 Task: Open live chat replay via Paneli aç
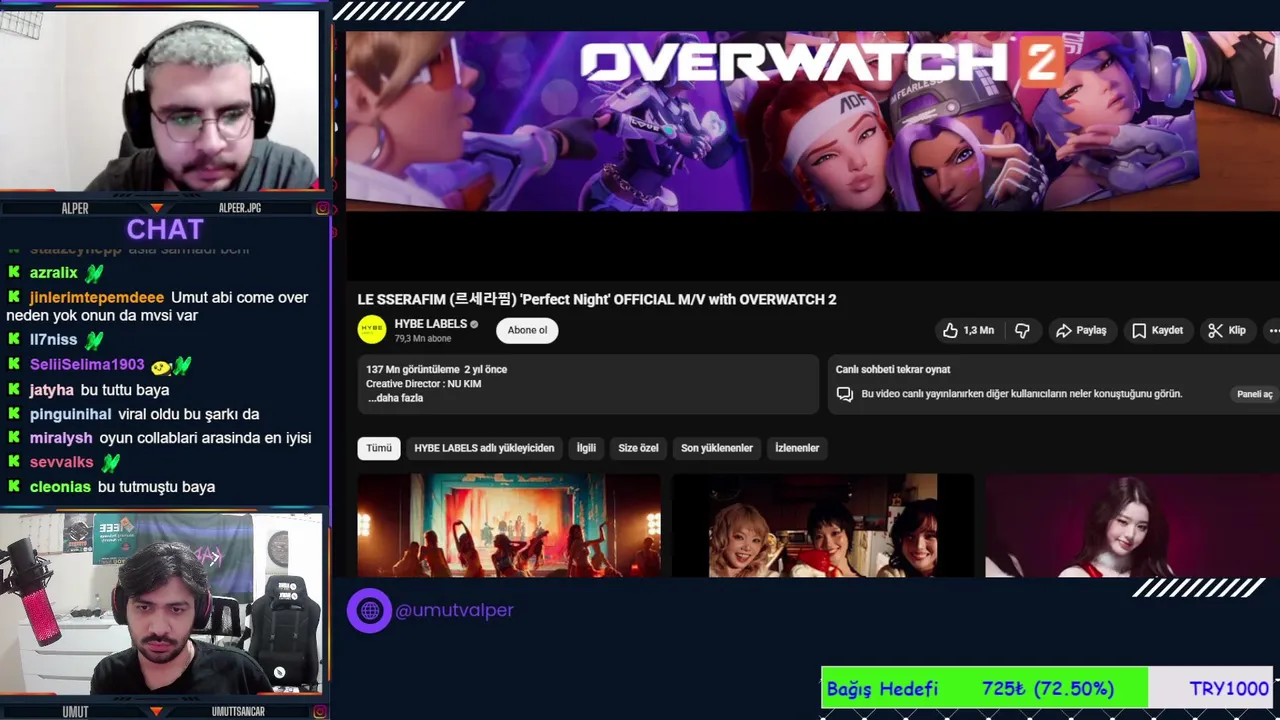click(x=1254, y=394)
